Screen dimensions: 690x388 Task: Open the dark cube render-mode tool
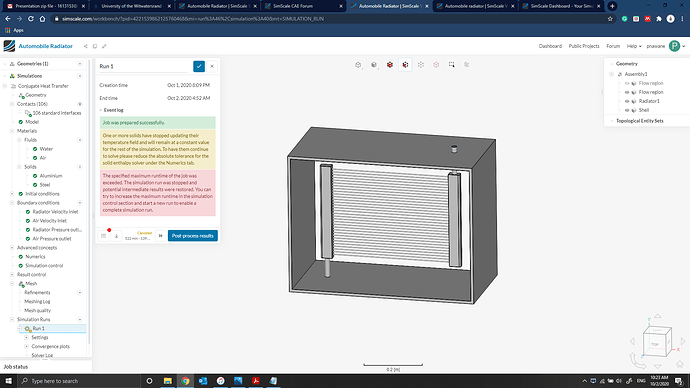pyautogui.click(x=374, y=65)
